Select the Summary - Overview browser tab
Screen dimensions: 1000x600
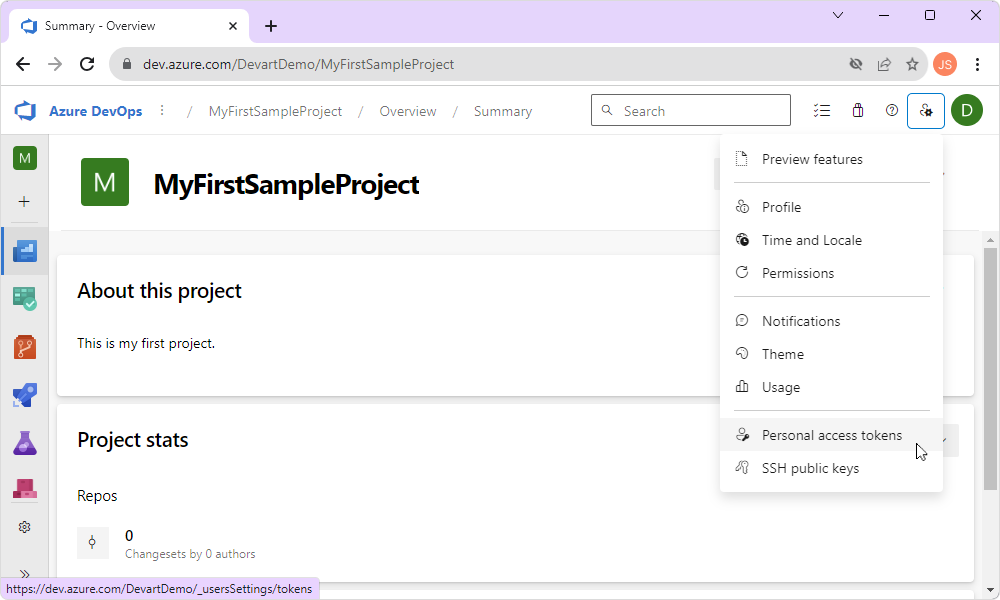point(128,26)
